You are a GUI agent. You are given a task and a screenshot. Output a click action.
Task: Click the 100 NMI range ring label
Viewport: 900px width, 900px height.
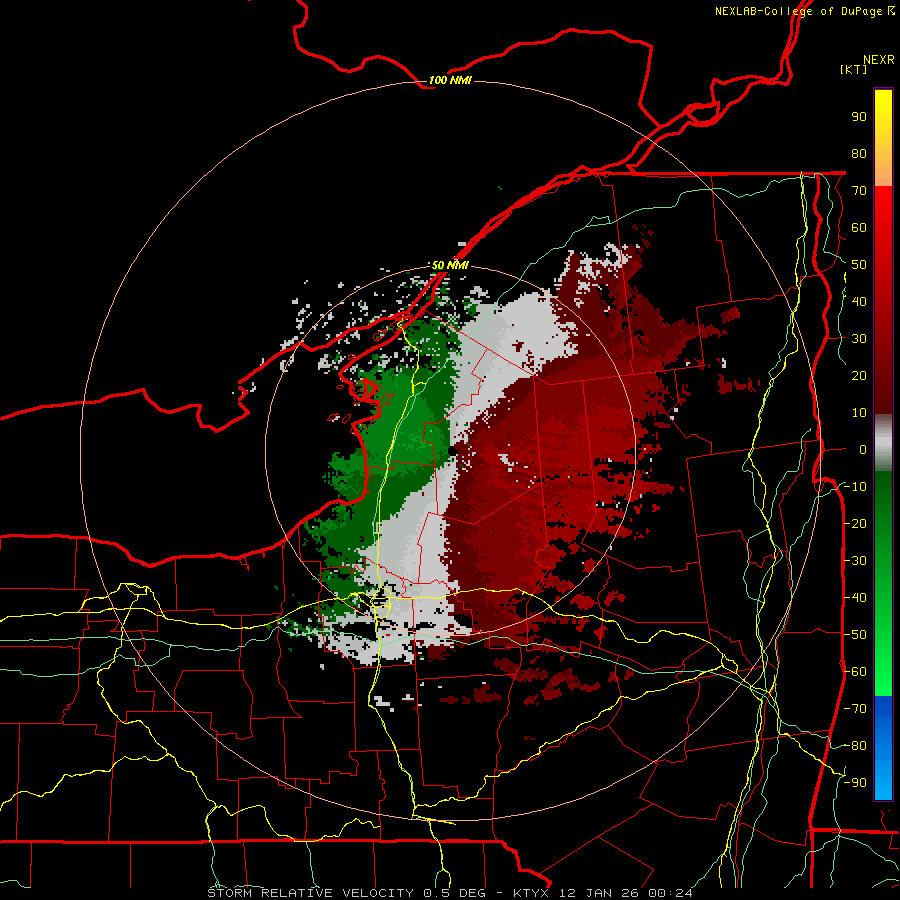[450, 80]
